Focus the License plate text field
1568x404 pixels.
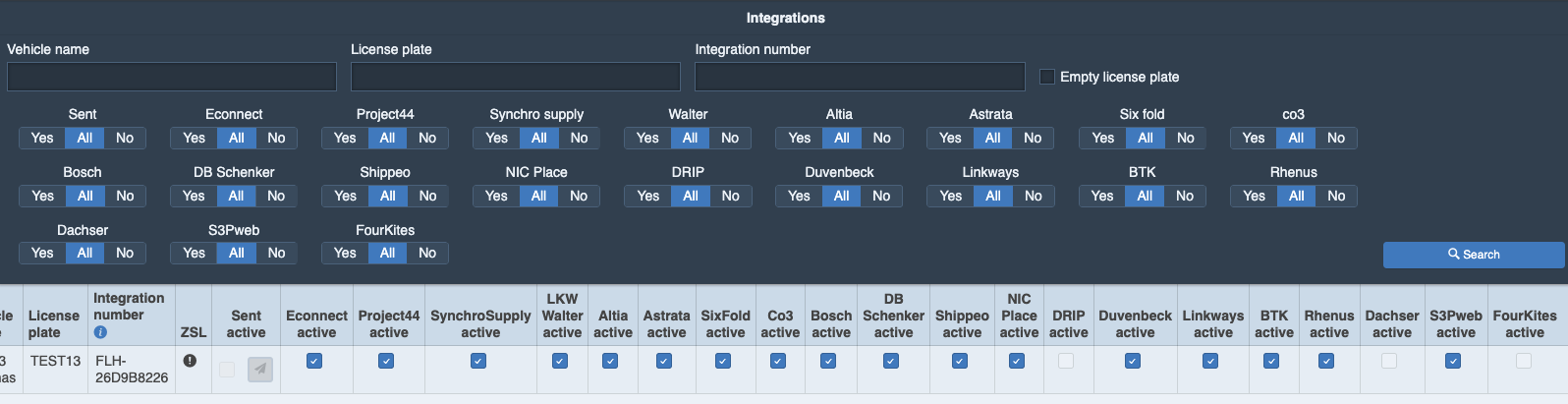[516, 77]
